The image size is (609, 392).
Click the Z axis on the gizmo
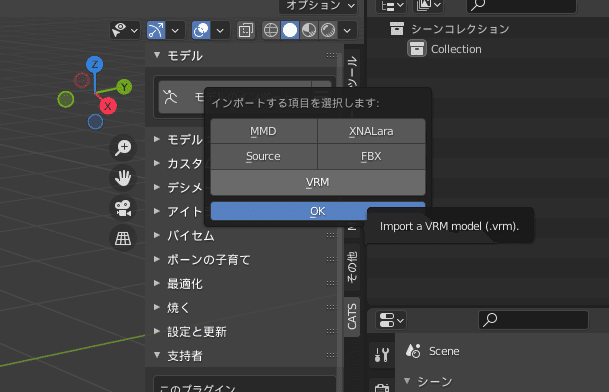click(x=95, y=64)
